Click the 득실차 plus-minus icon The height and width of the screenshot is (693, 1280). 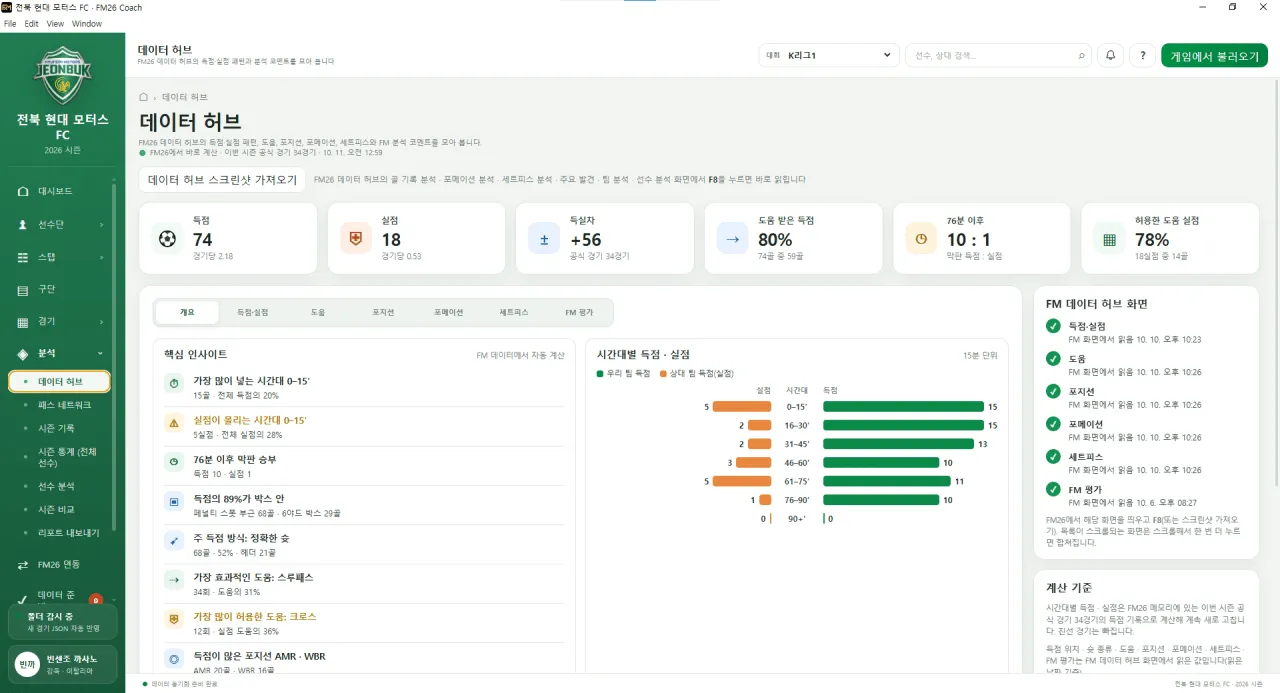(x=544, y=239)
